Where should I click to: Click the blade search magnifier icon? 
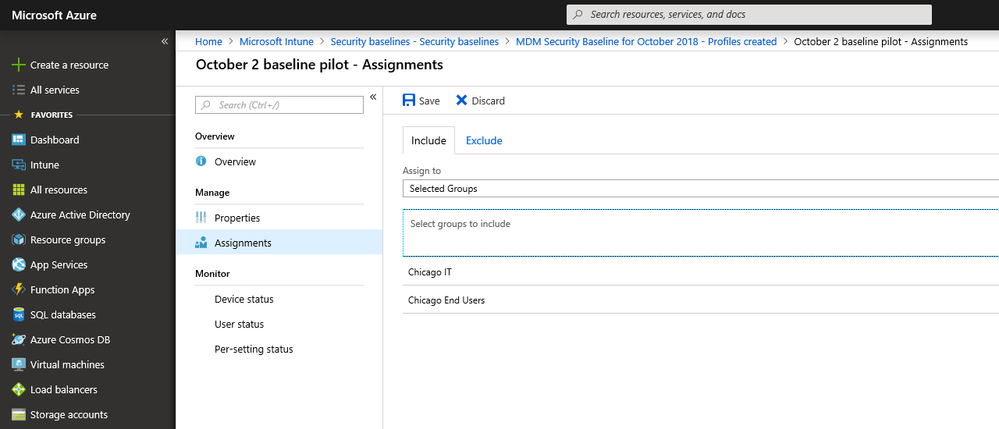tap(206, 105)
